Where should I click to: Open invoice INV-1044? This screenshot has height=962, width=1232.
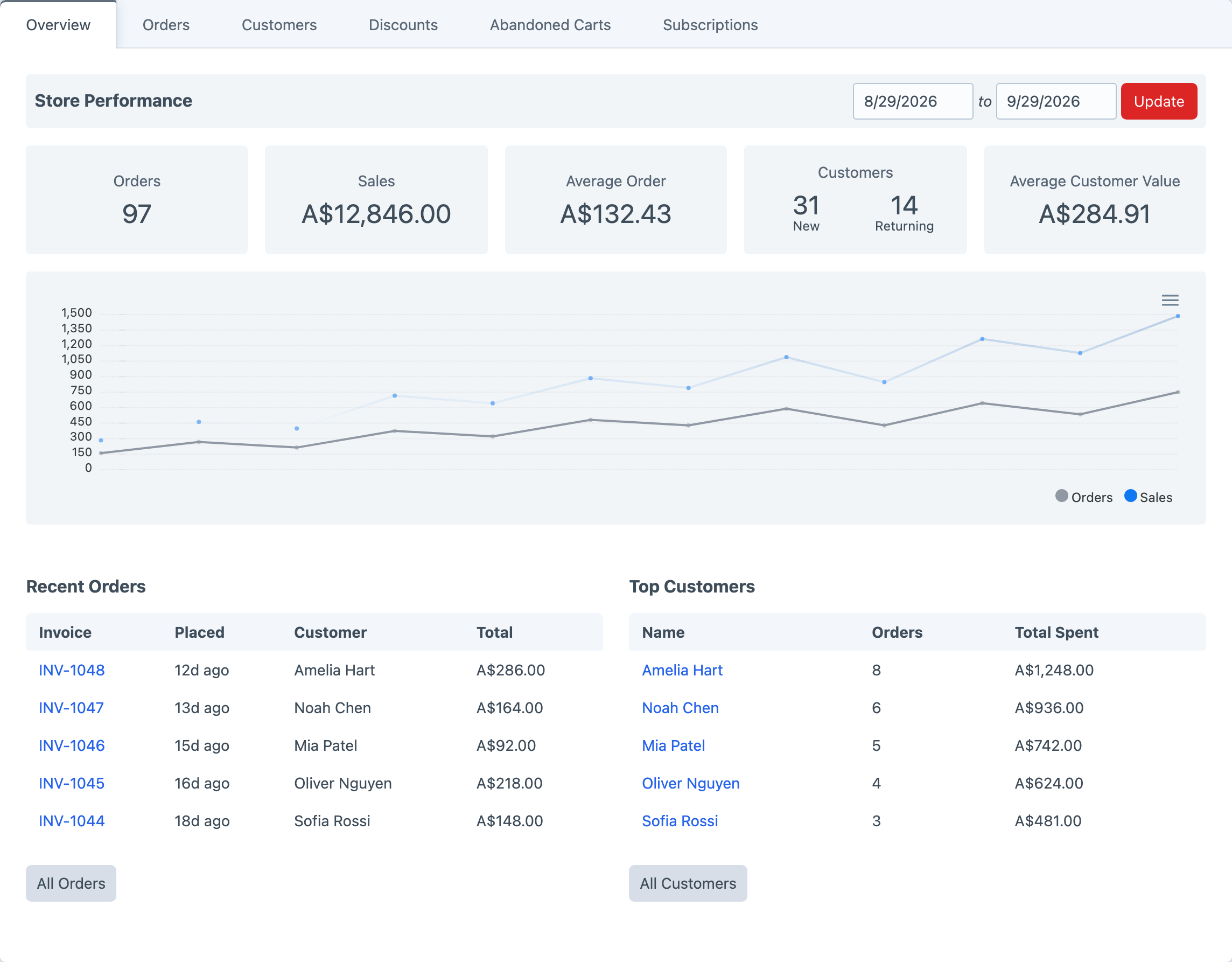(x=72, y=821)
